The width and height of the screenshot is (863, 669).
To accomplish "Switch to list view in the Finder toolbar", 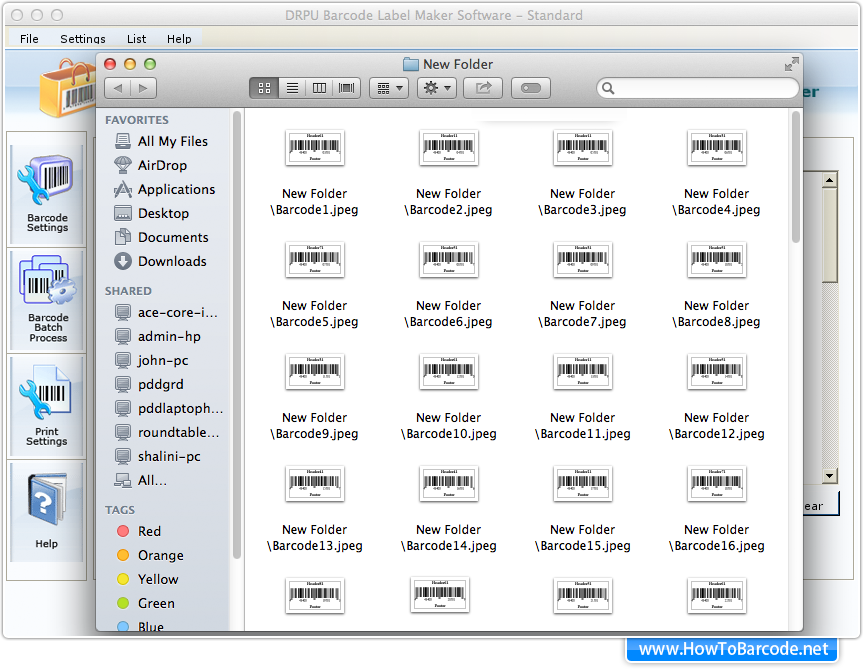I will click(291, 87).
